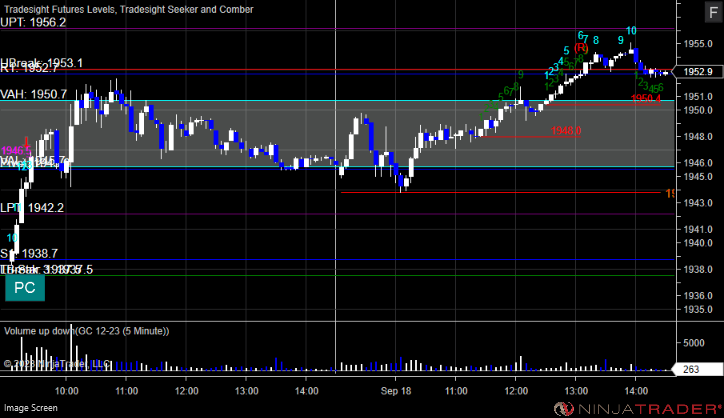Select the Tradesight Futures Levels indicator label
The height and width of the screenshot is (418, 724).
tap(129, 9)
